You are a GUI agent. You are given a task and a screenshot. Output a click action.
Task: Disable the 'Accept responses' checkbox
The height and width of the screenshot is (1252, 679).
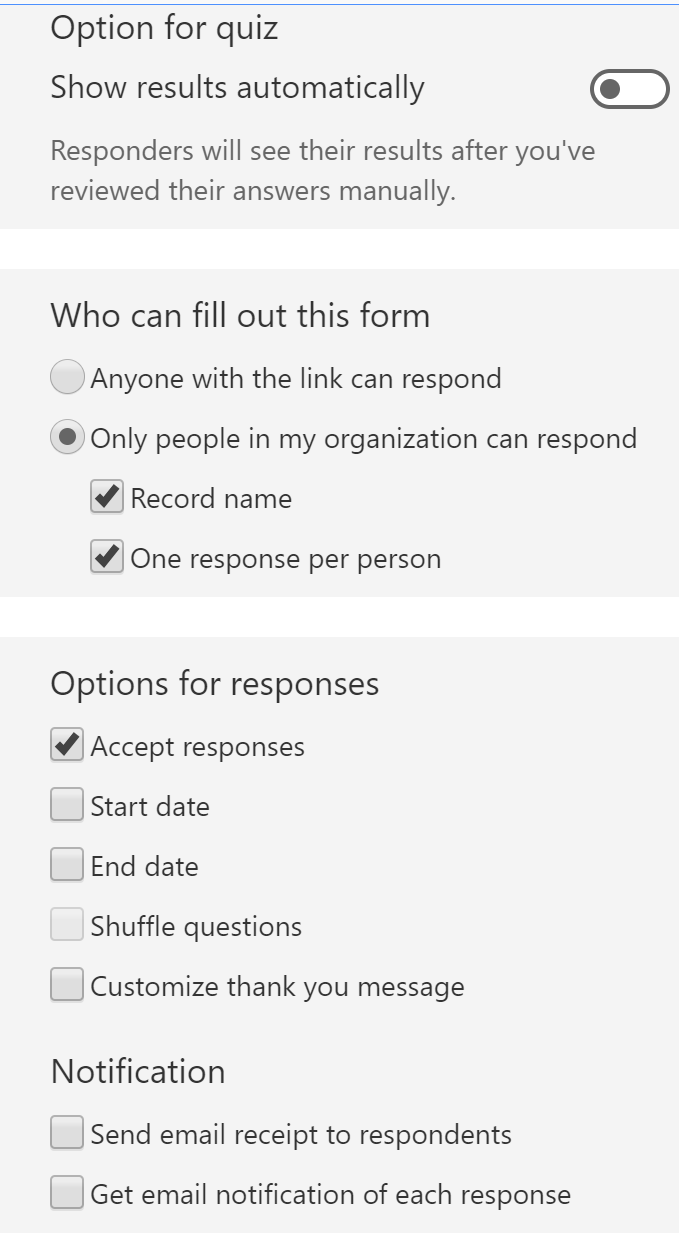(66, 744)
